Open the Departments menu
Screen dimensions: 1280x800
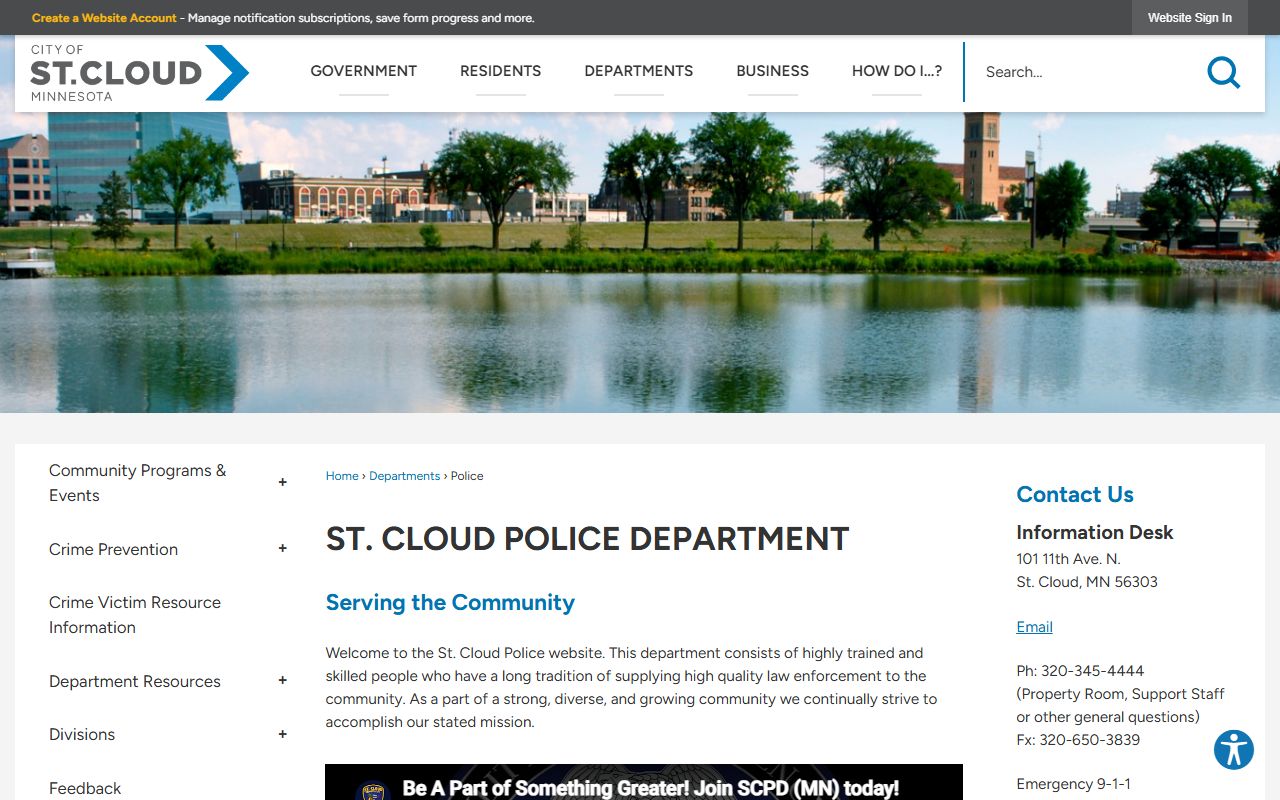tap(638, 71)
